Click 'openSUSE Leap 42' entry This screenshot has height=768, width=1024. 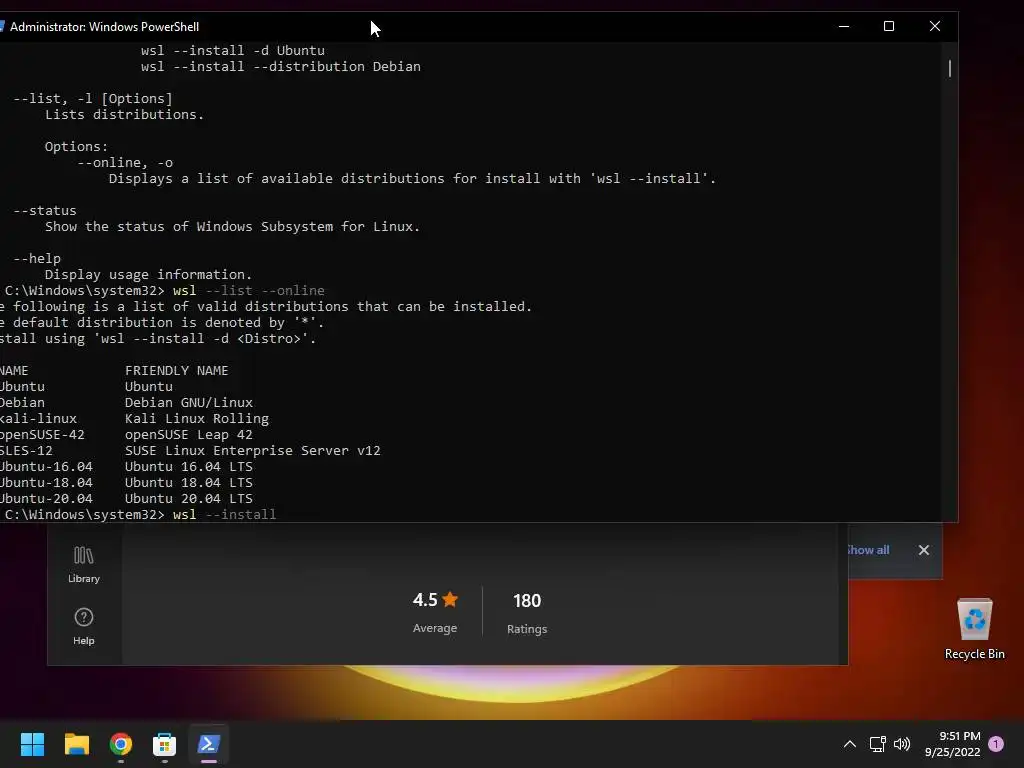189,434
